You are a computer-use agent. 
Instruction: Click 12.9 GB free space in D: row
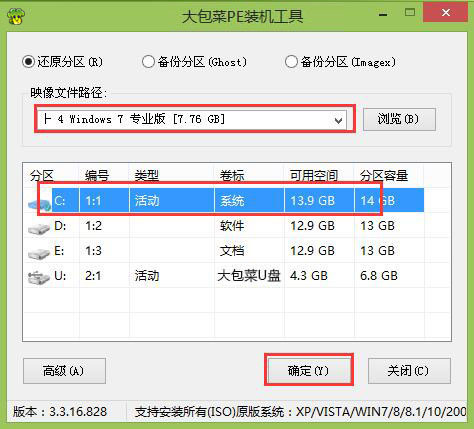pyautogui.click(x=313, y=226)
